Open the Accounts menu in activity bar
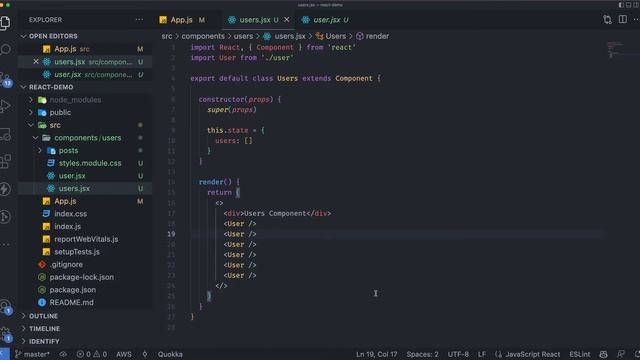640x360 pixels. 5,306
